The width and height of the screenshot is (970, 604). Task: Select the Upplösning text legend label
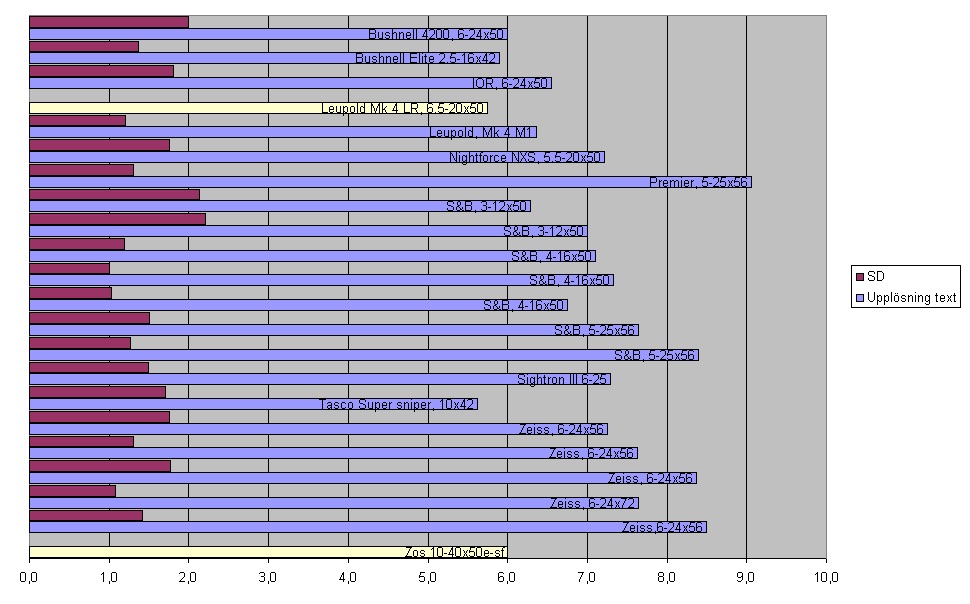[x=913, y=298]
